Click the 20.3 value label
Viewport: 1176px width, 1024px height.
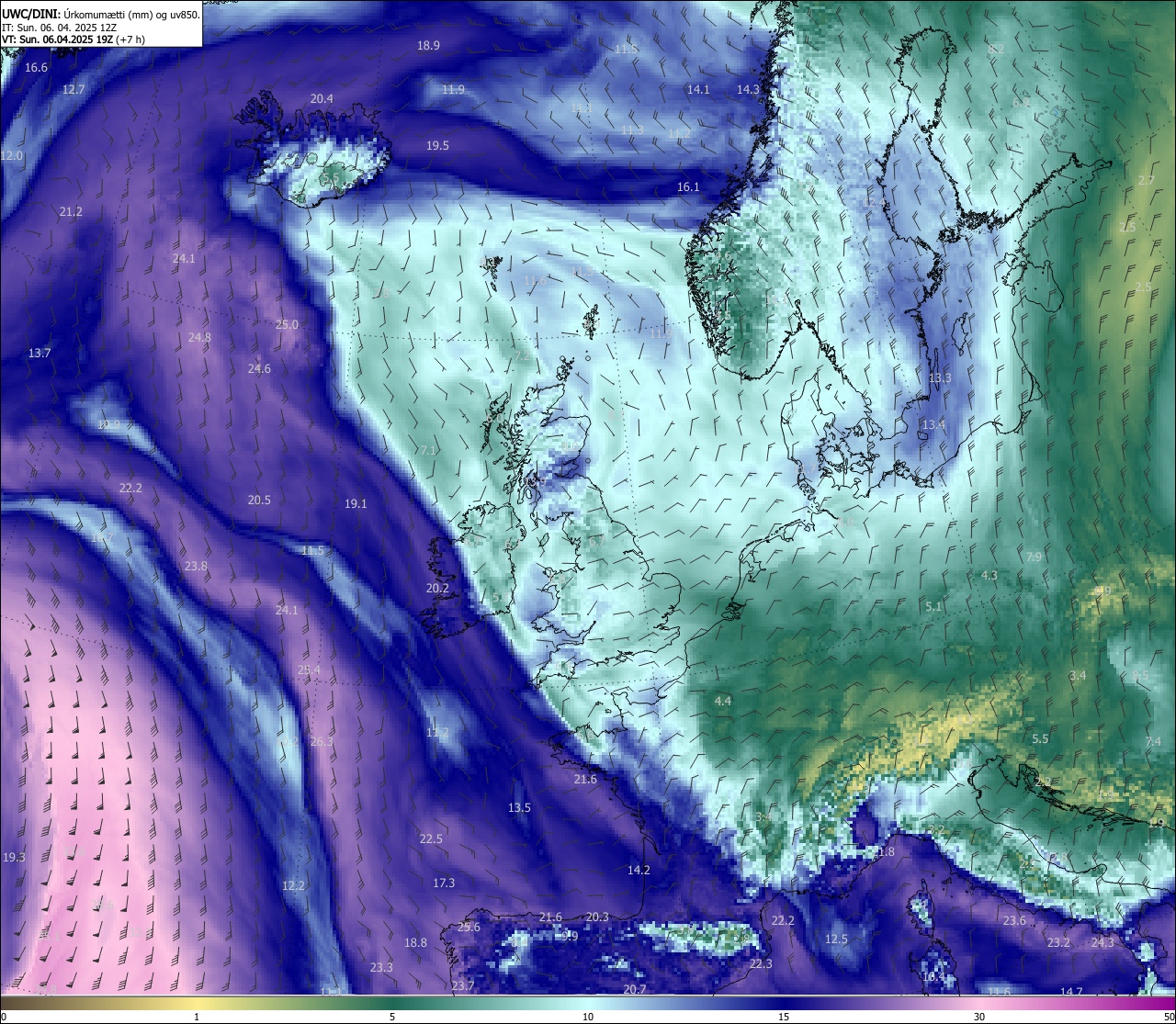[x=597, y=917]
